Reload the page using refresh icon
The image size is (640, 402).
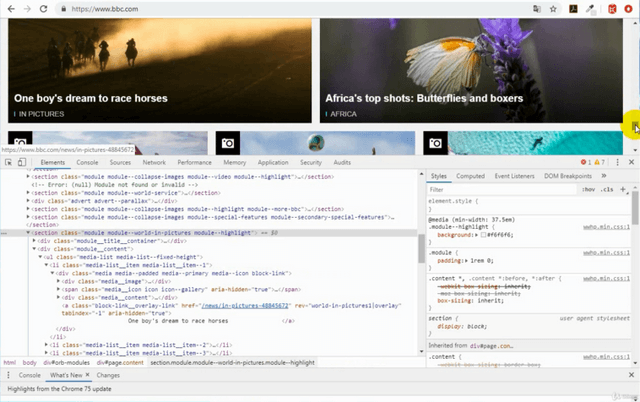[45, 9]
